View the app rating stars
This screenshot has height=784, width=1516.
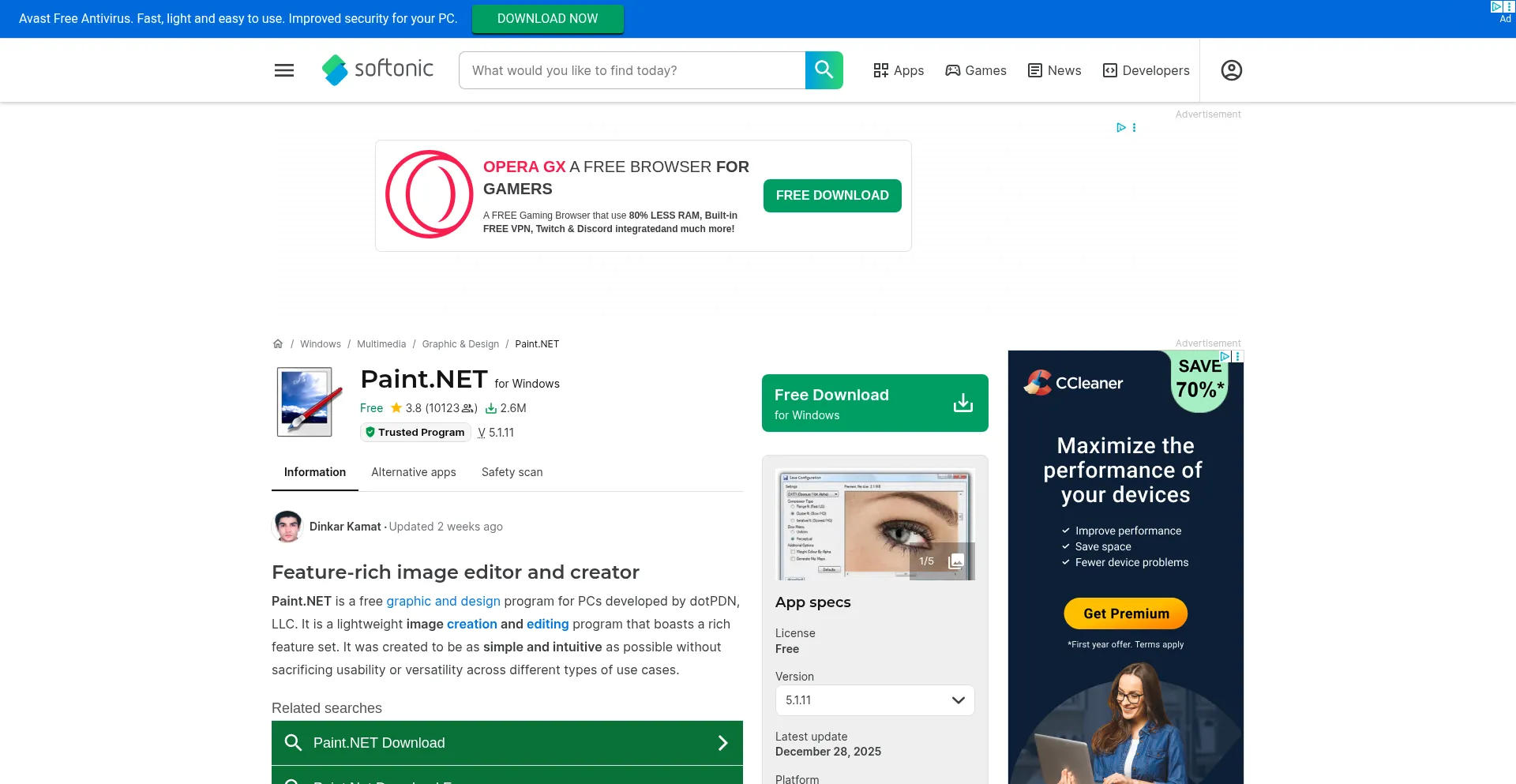pos(396,408)
